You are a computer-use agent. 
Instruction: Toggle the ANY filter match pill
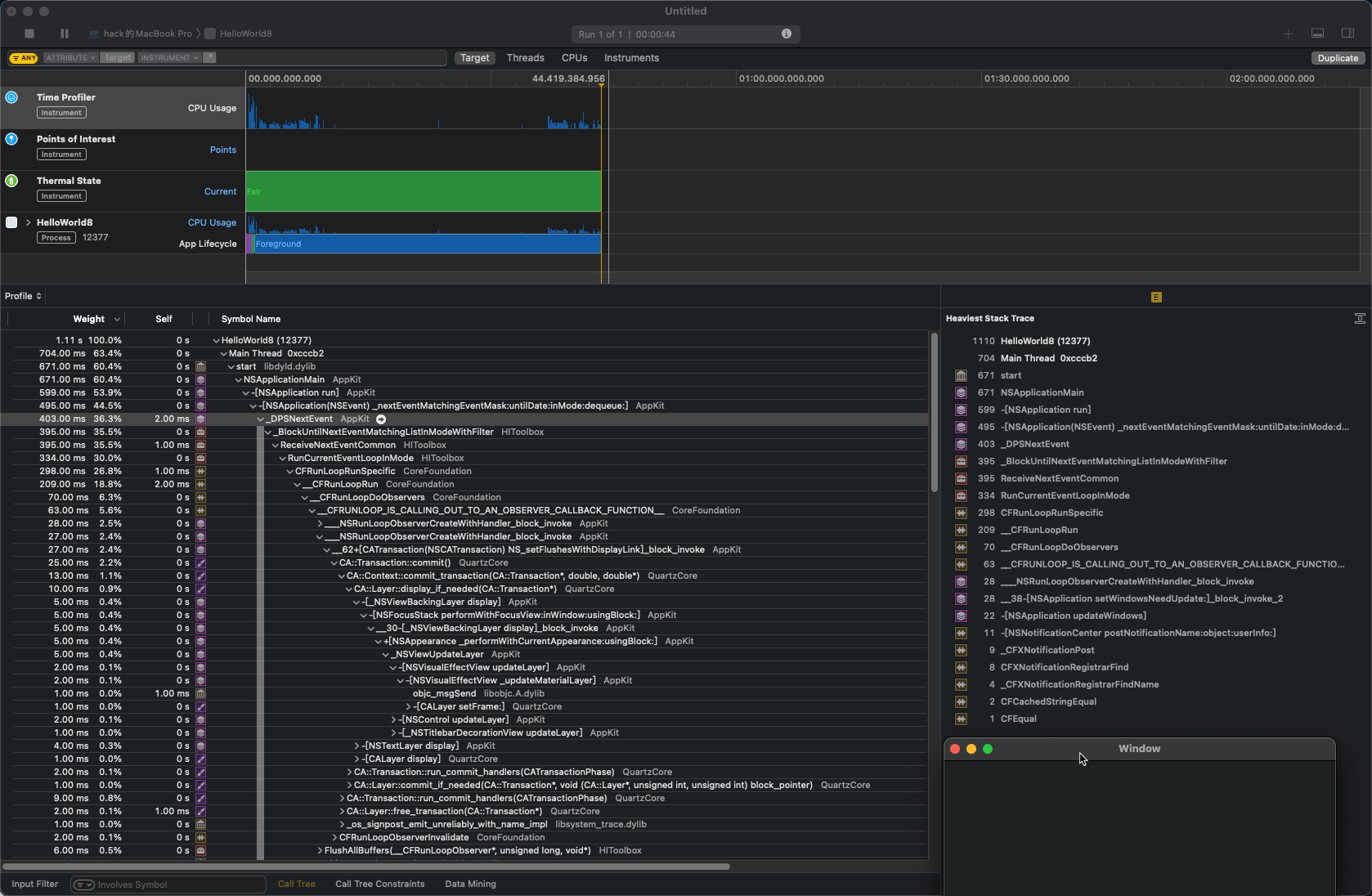(24, 58)
